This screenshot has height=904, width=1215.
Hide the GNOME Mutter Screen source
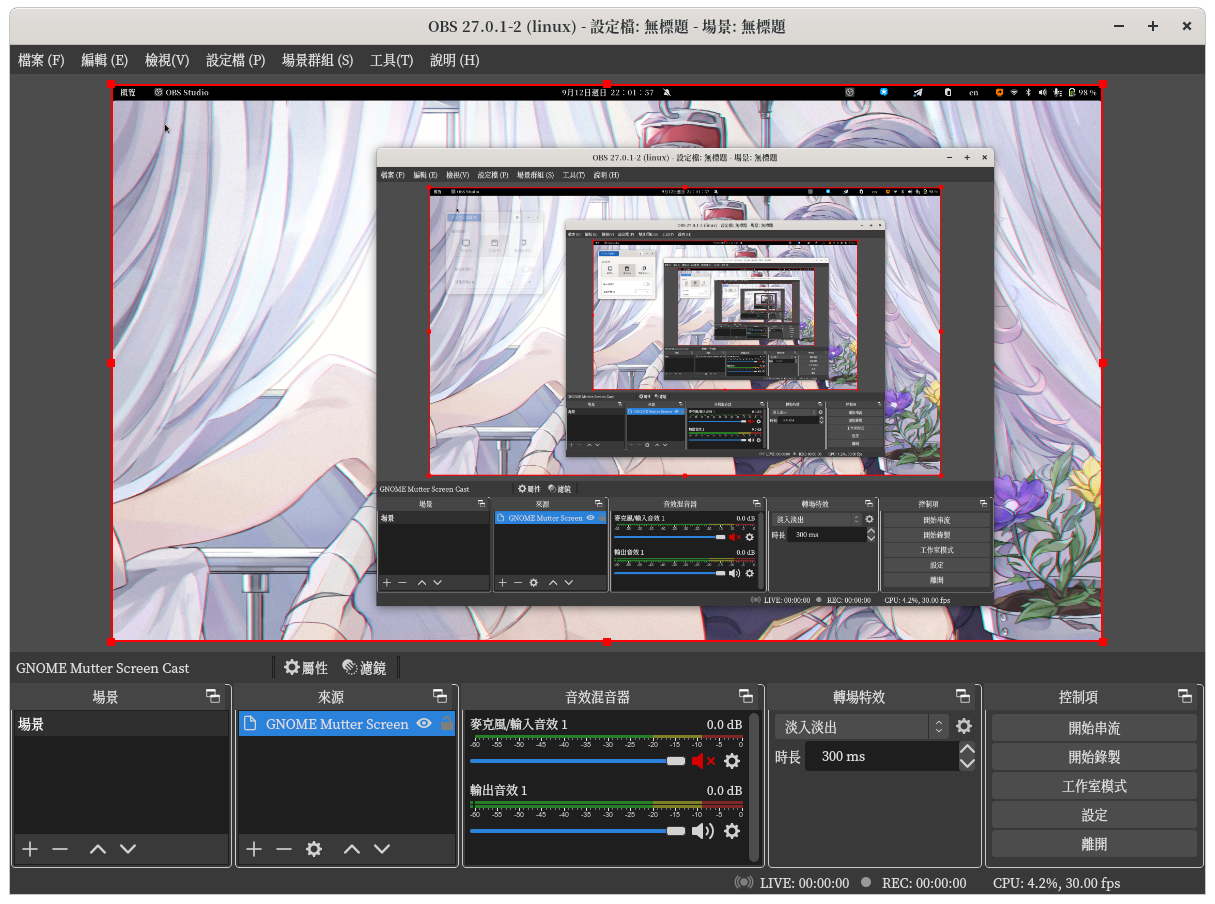tap(425, 724)
